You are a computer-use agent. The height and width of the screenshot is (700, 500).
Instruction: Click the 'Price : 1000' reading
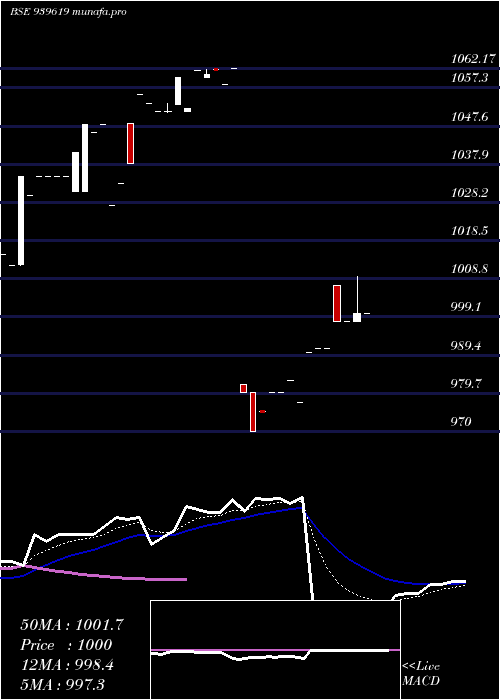click(67, 645)
